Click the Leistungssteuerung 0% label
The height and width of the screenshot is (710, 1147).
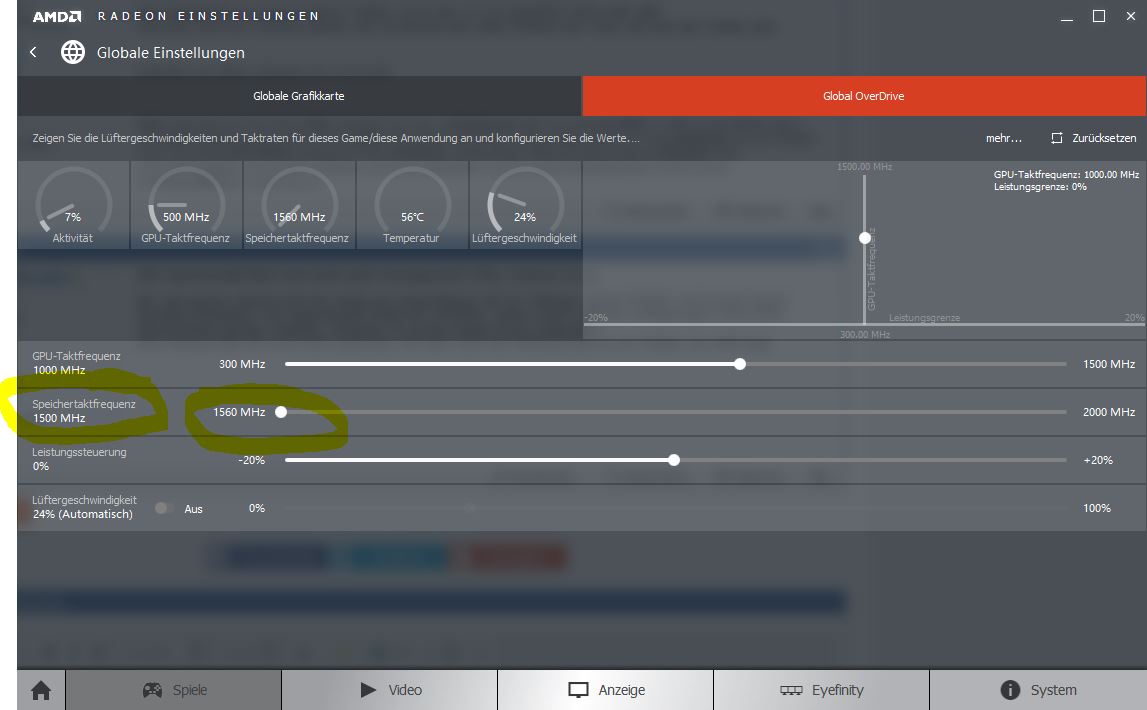(x=79, y=459)
